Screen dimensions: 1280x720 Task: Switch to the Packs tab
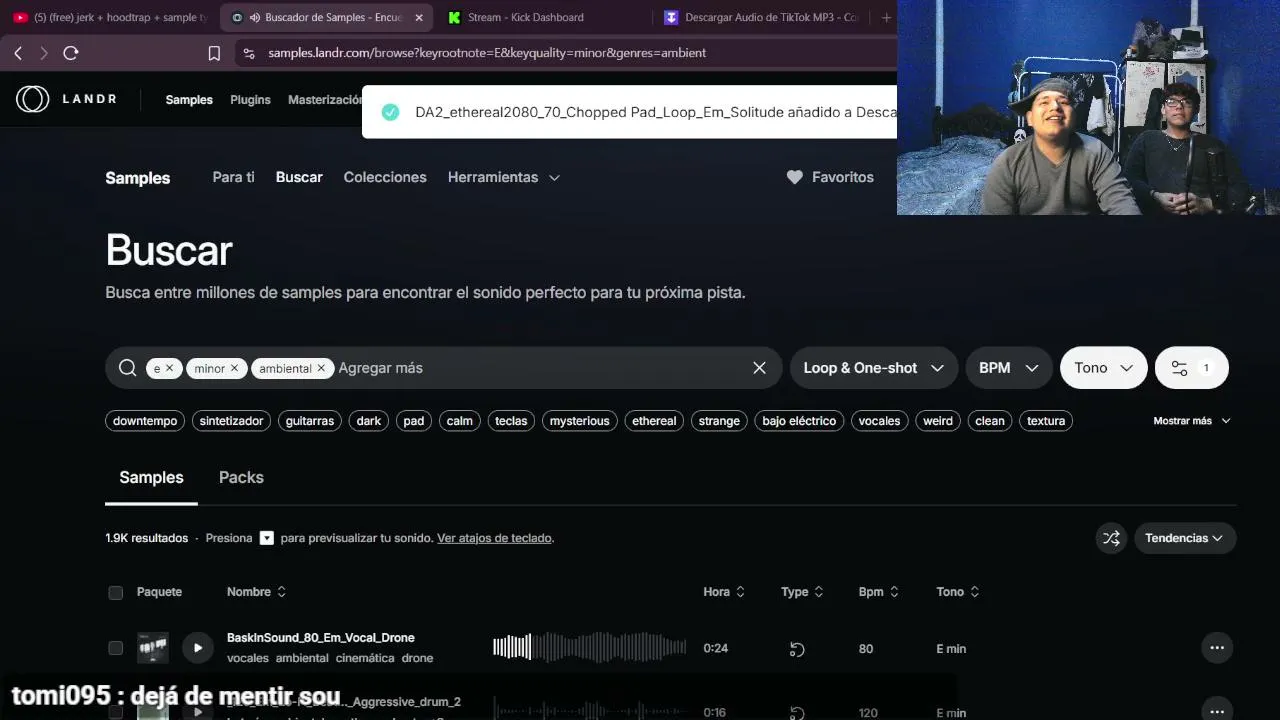[x=241, y=477]
